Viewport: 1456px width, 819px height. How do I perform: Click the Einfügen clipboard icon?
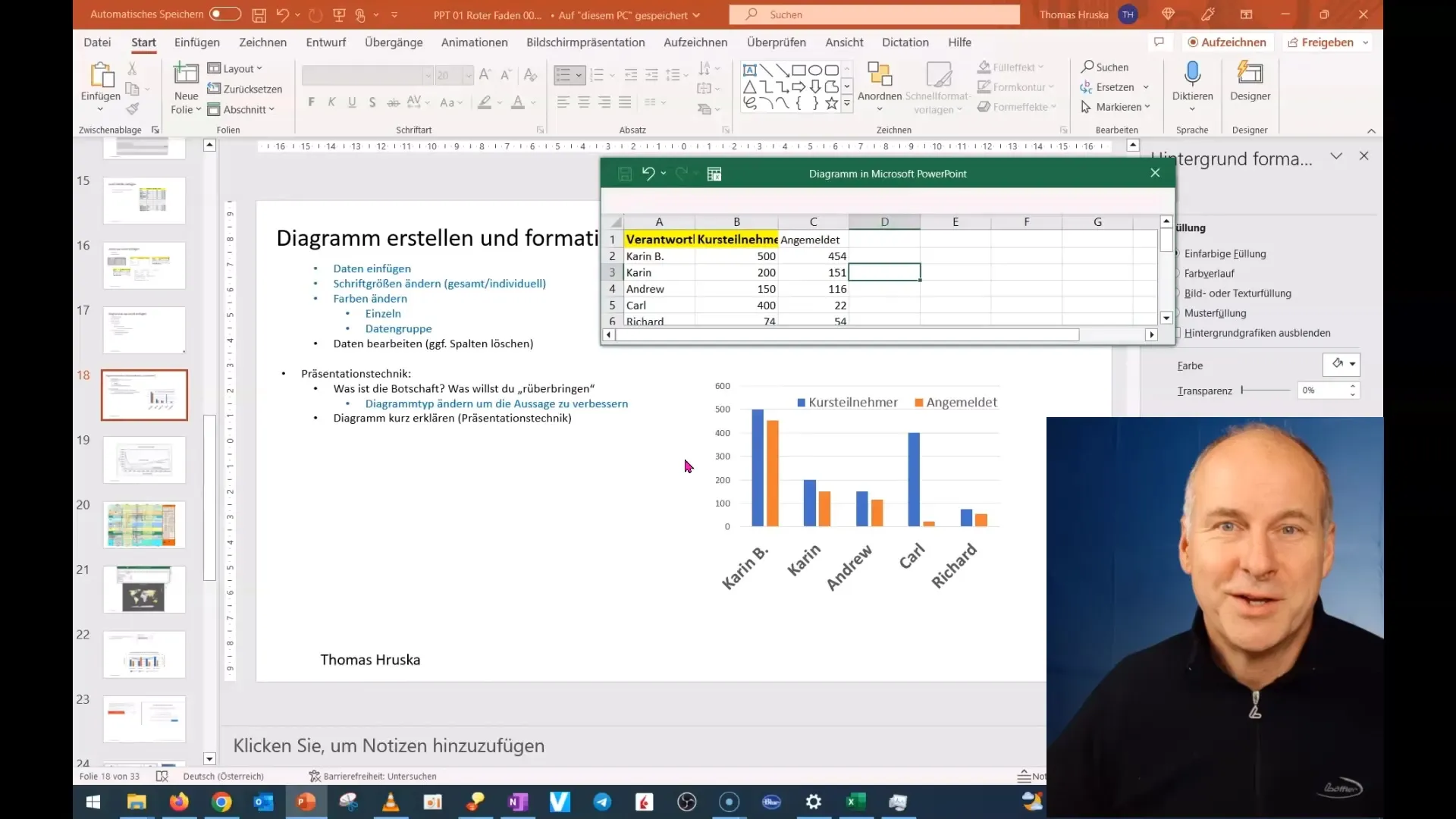point(101,75)
